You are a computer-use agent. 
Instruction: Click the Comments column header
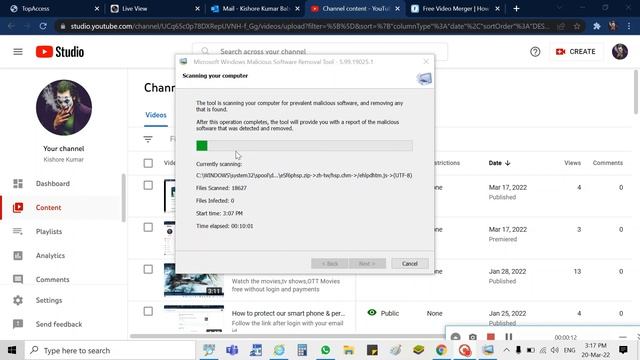pyautogui.click(x=608, y=163)
